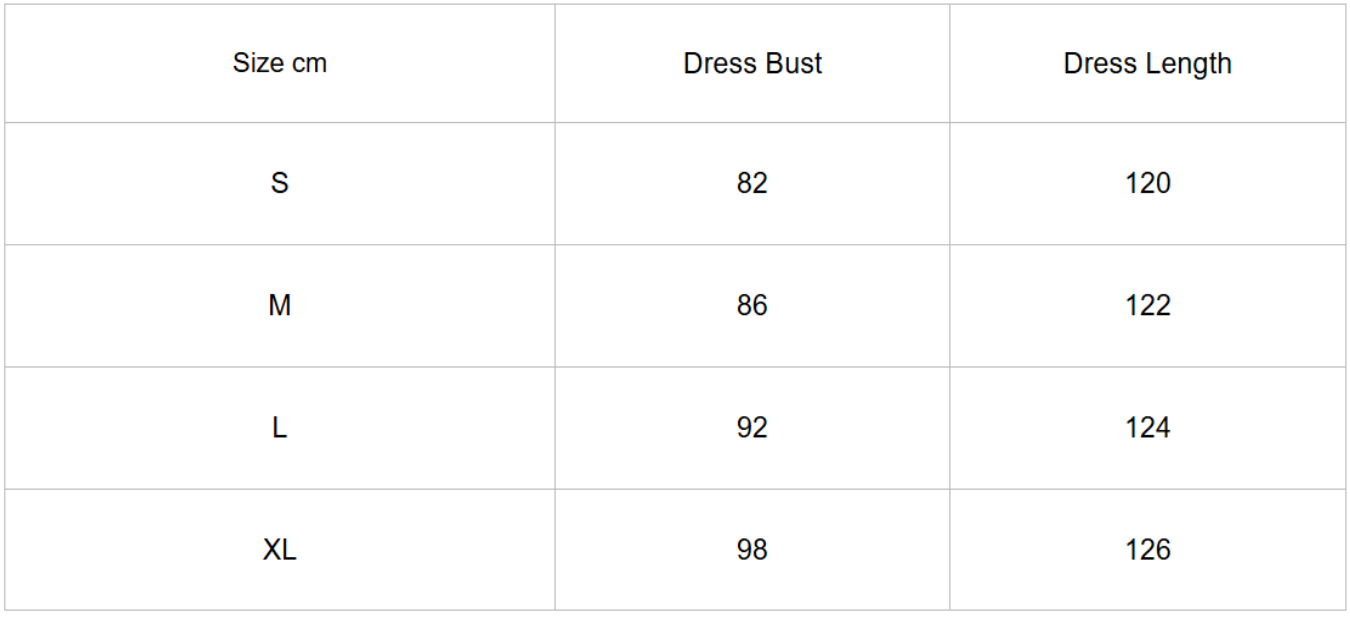Select bust value 98 for size XL
This screenshot has width=1350, height=617.
752,549
